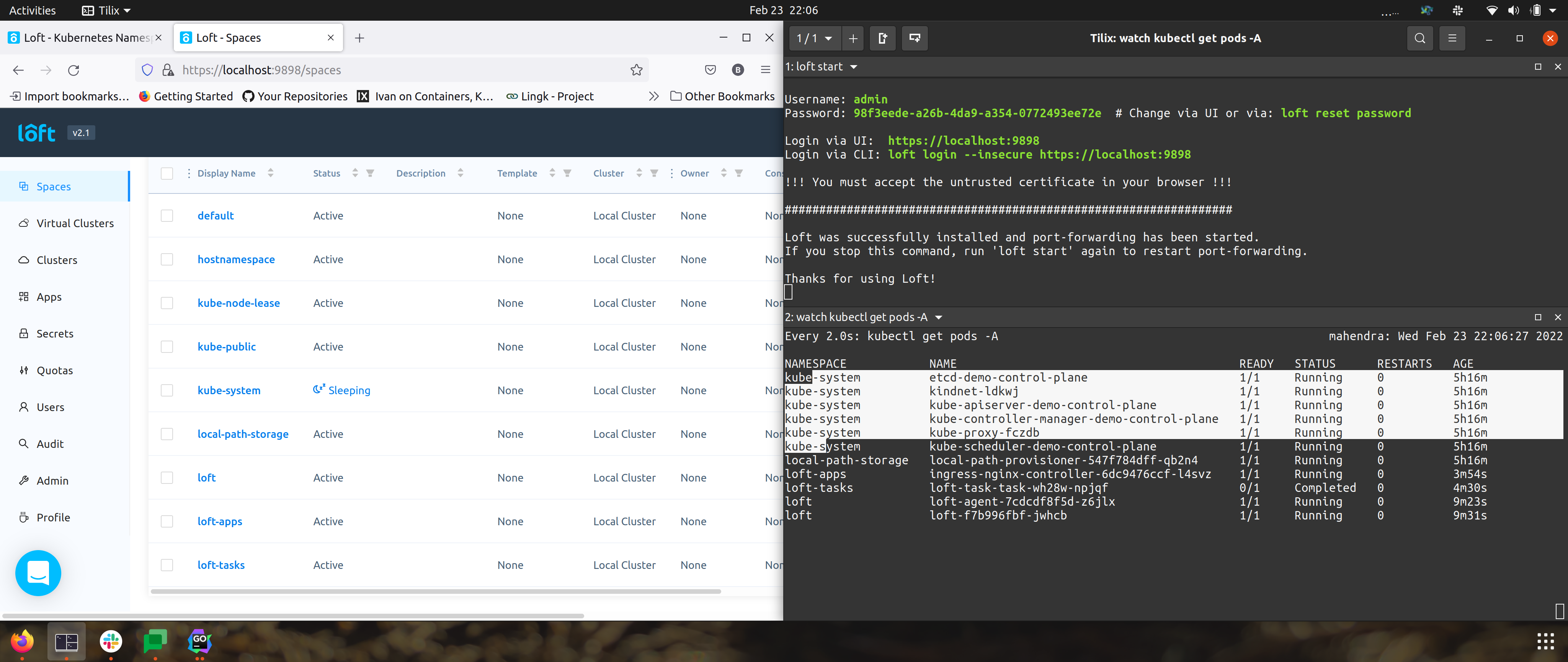Viewport: 1568px width, 662px height.
Task: Select the Audit icon in the sidebar
Action: (23, 443)
